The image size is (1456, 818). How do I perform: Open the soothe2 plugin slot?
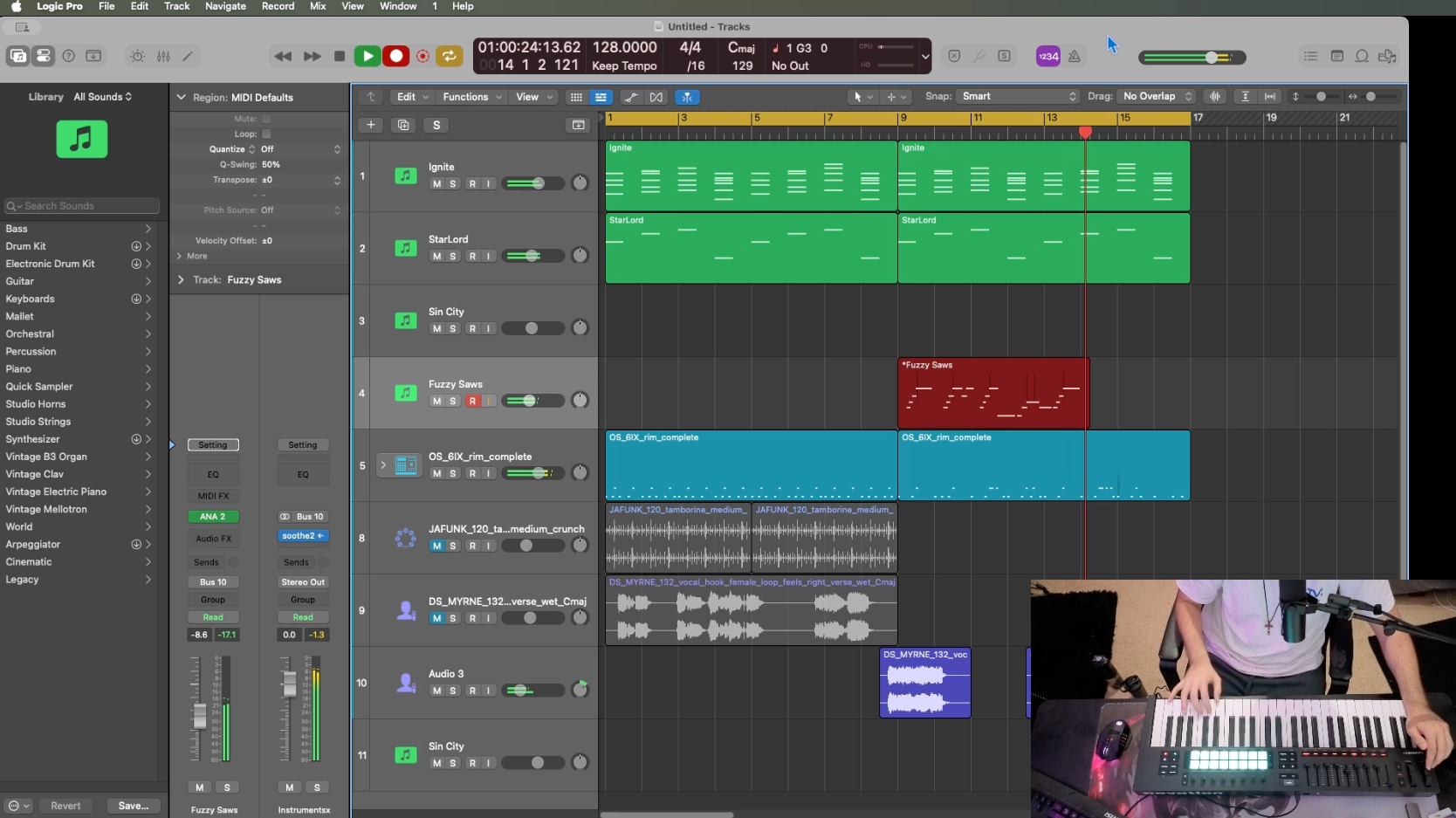(x=303, y=536)
